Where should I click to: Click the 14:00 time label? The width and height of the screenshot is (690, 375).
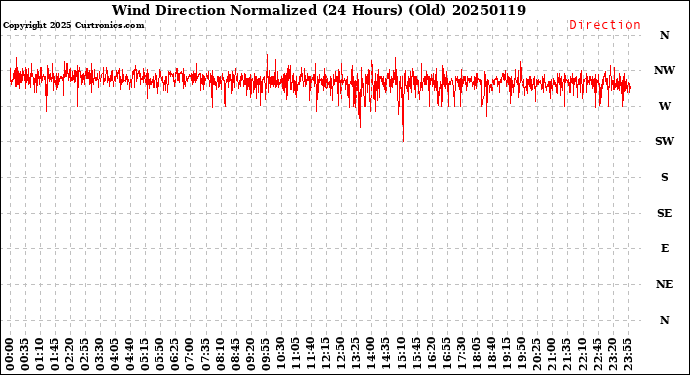[x=371, y=354]
